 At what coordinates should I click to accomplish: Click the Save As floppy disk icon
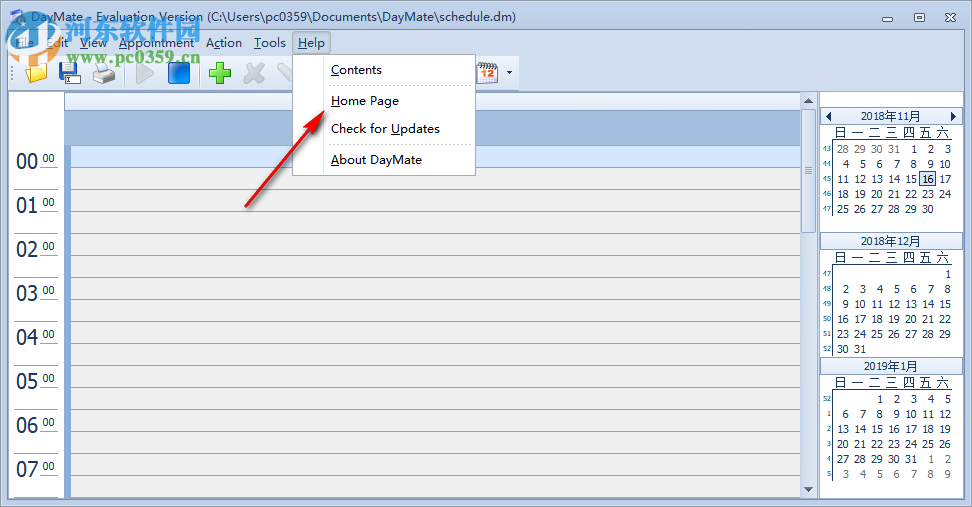(x=70, y=73)
